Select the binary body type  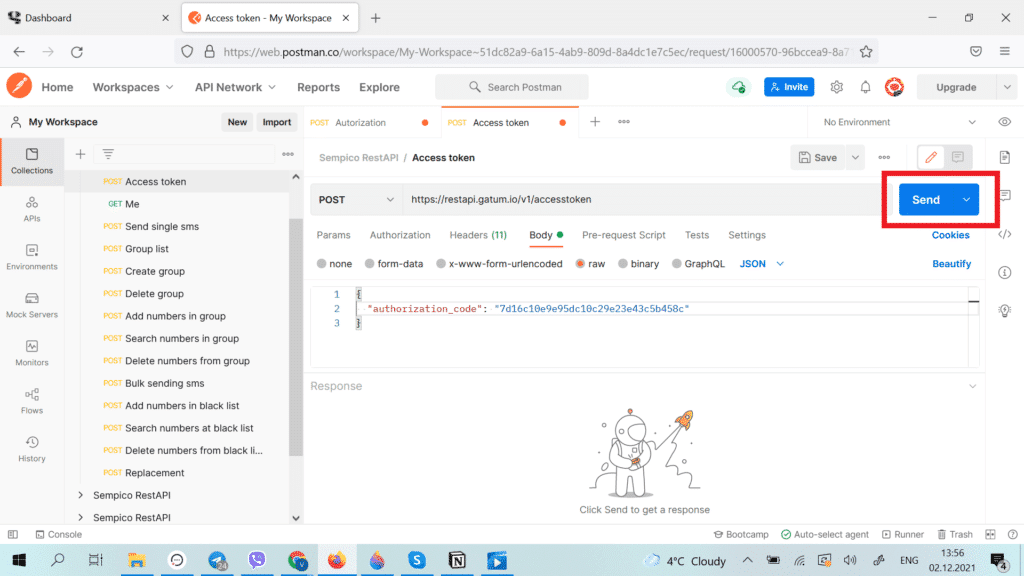(639, 264)
